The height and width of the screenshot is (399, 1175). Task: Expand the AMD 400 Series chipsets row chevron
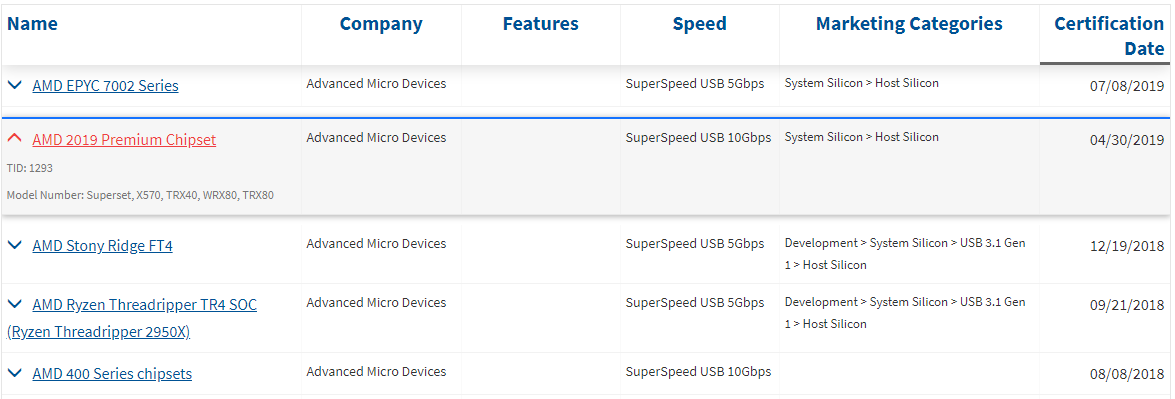(14, 373)
